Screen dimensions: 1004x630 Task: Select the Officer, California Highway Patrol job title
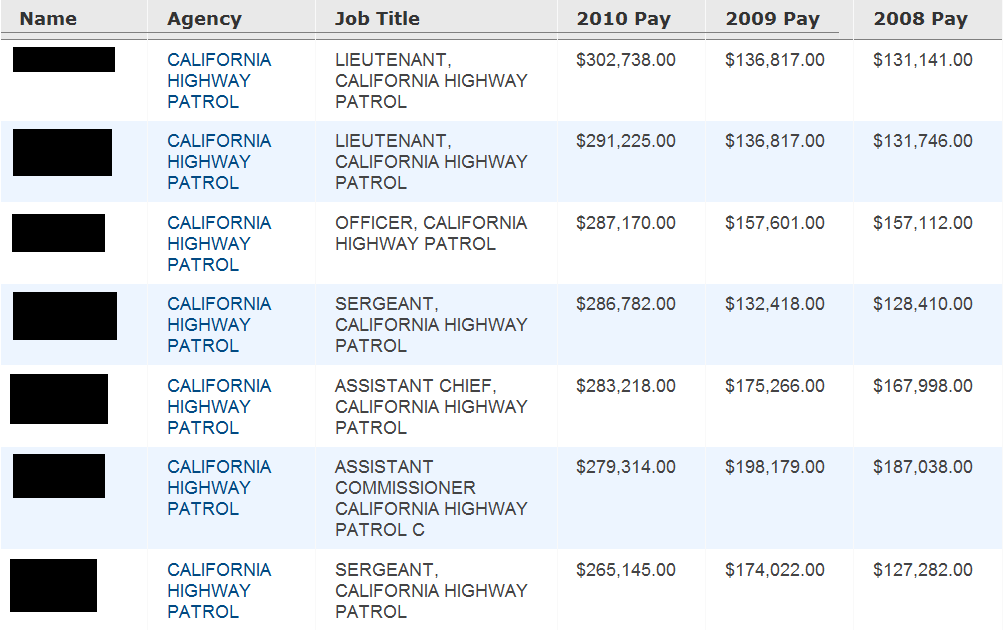click(431, 233)
